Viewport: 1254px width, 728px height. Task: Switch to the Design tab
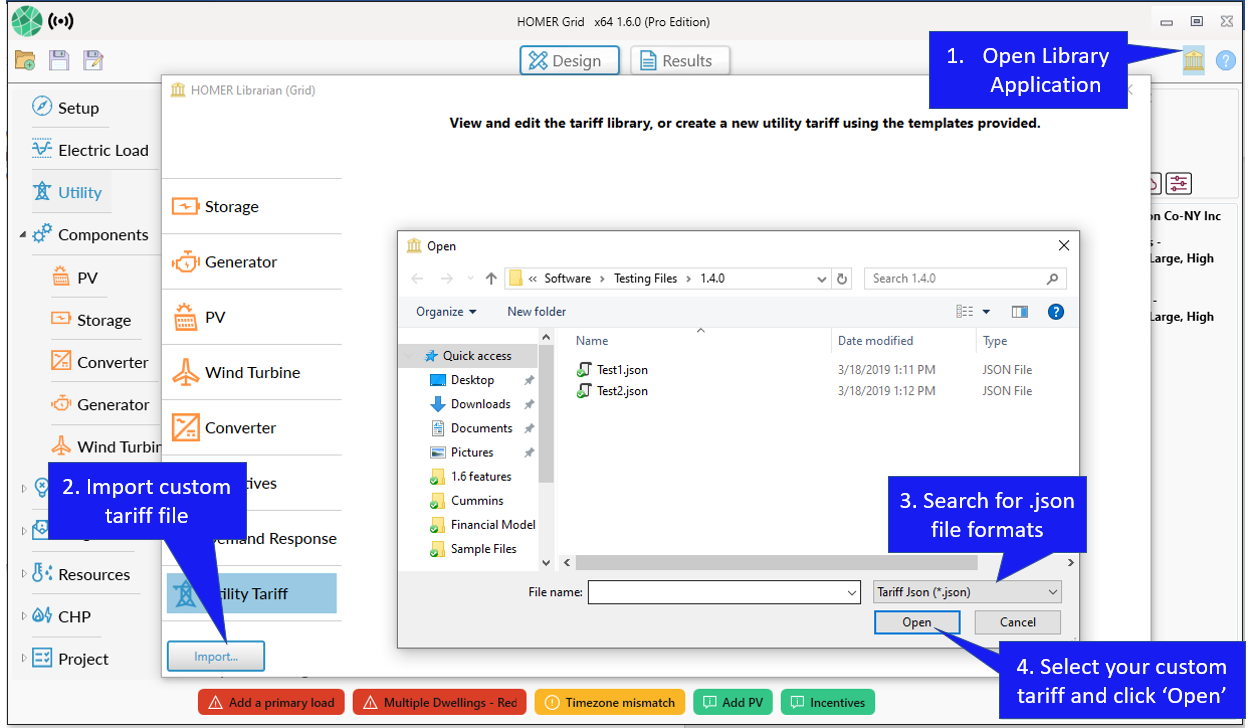point(568,61)
